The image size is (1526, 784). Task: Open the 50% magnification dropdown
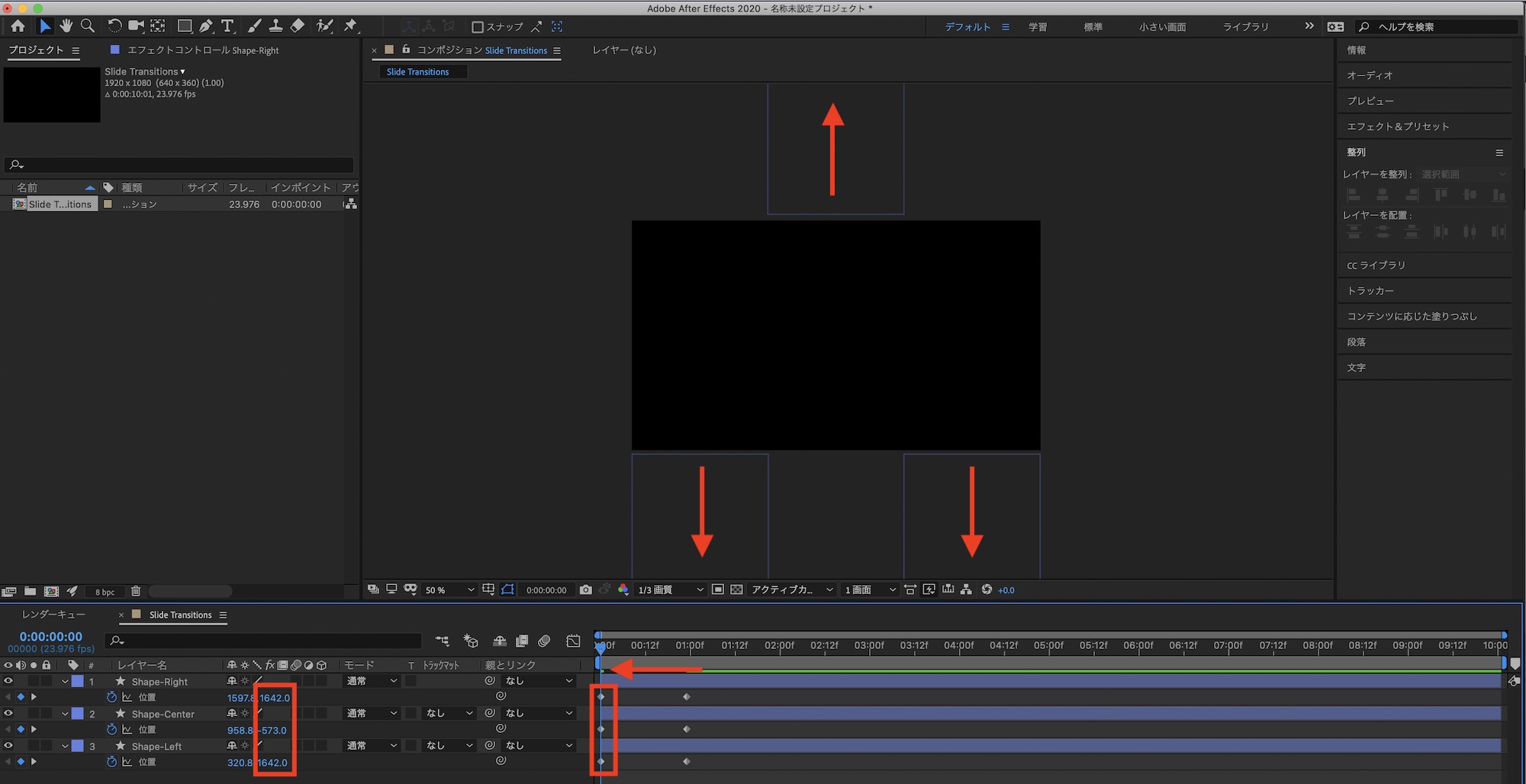click(x=449, y=590)
